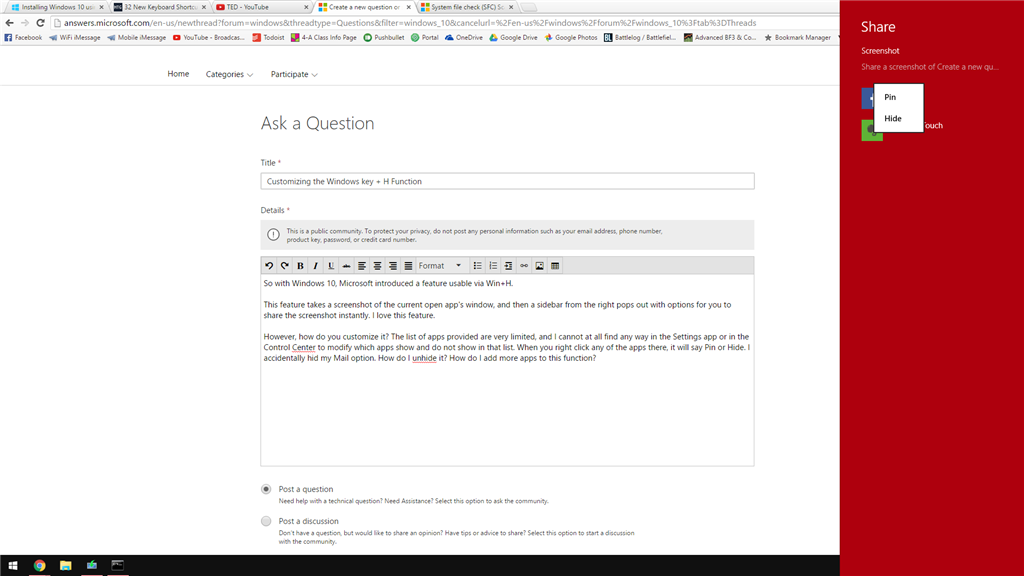Open the Windows Start menu

point(12,566)
